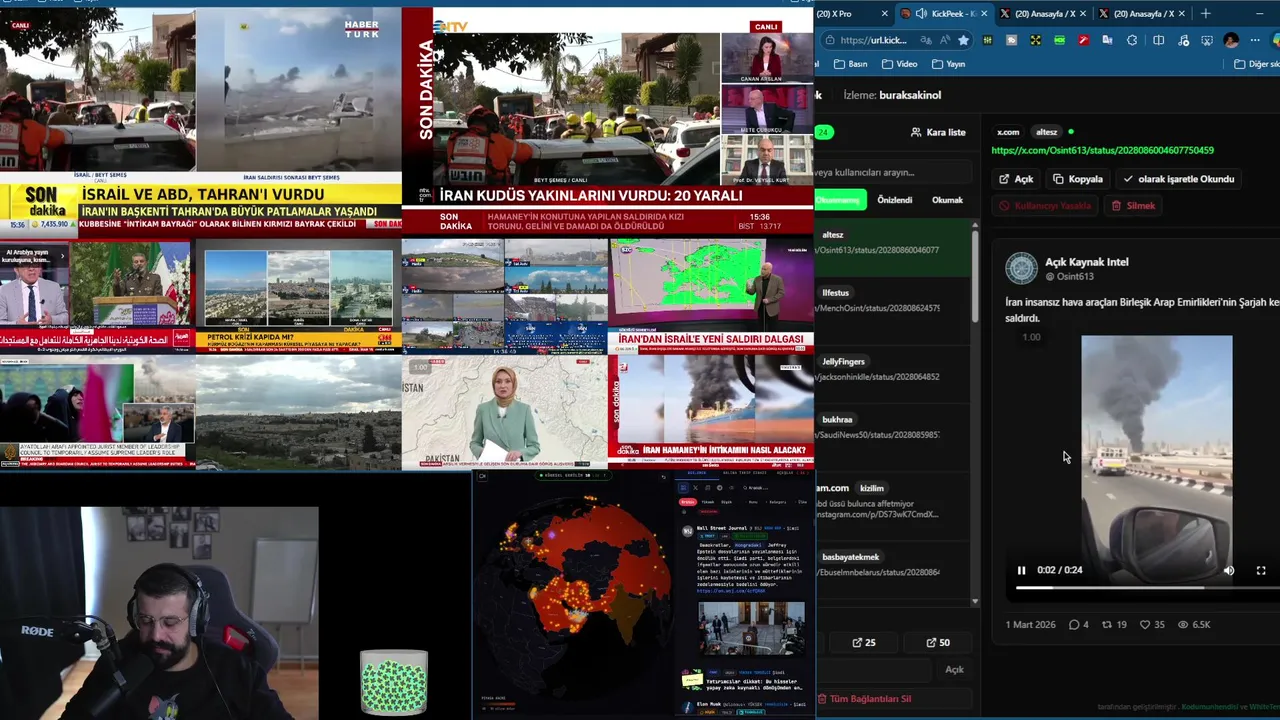The height and width of the screenshot is (720, 1280).
Task: Click the red extension icon in toolbar
Action: (1083, 40)
